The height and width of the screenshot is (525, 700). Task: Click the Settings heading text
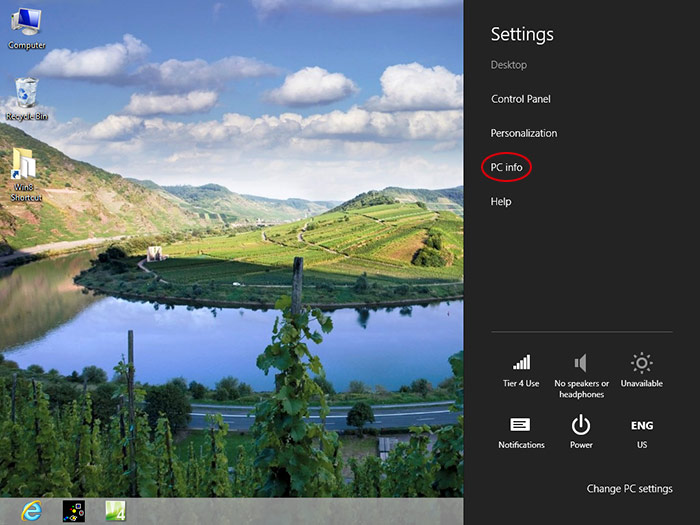click(x=522, y=35)
